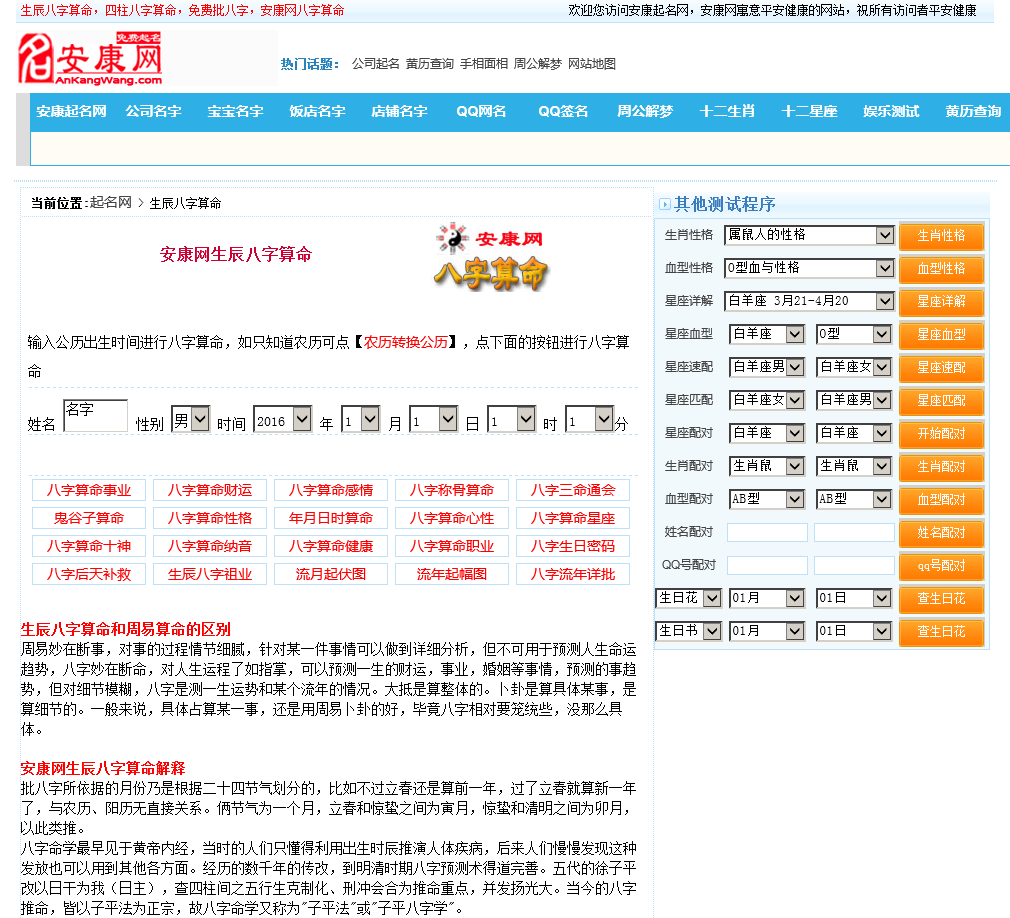Click the 其他测试程序 heading arrow icon
Image resolution: width=1010 pixels, height=918 pixels.
[665, 204]
